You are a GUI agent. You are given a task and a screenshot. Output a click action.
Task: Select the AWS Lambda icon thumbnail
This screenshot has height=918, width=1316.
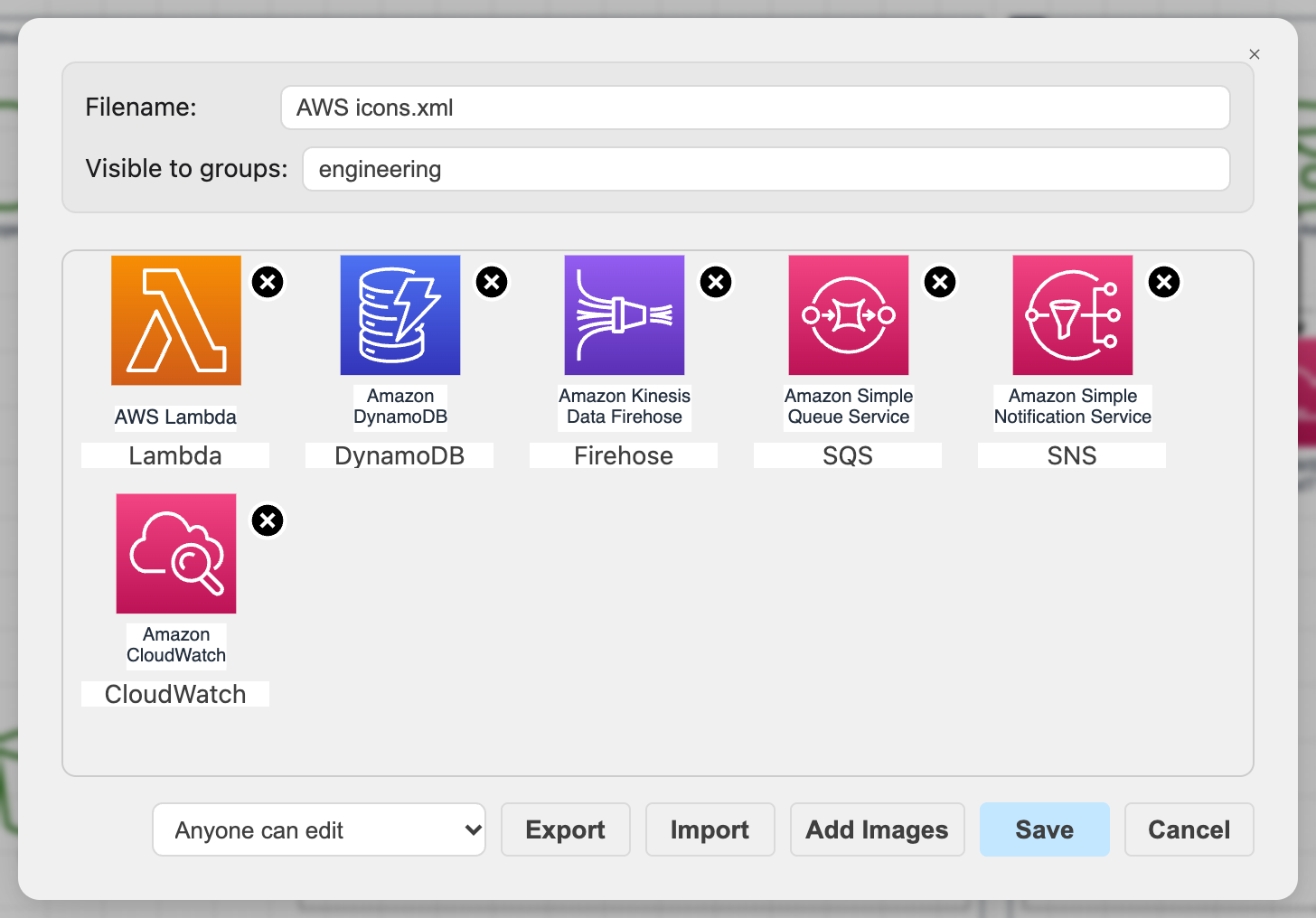click(176, 320)
